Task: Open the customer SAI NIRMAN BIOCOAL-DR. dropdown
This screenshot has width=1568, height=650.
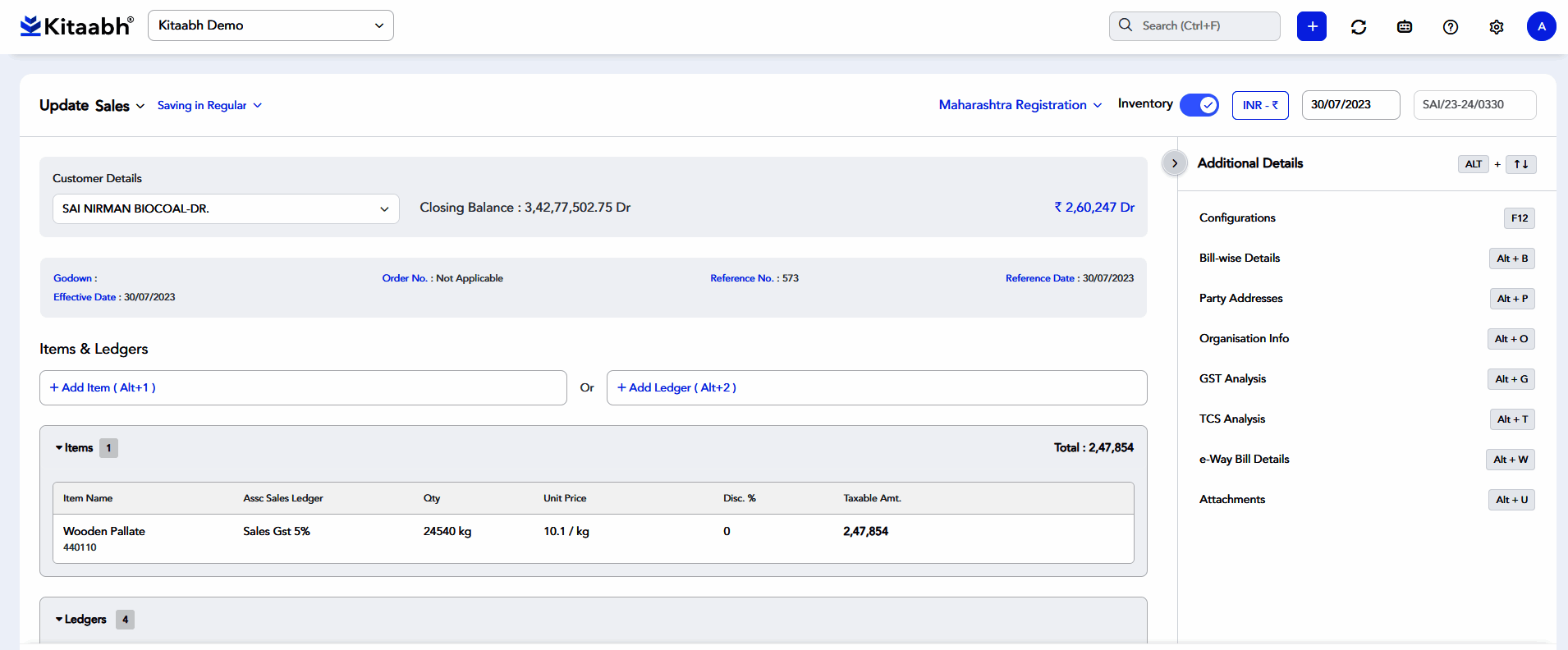Action: (x=226, y=208)
